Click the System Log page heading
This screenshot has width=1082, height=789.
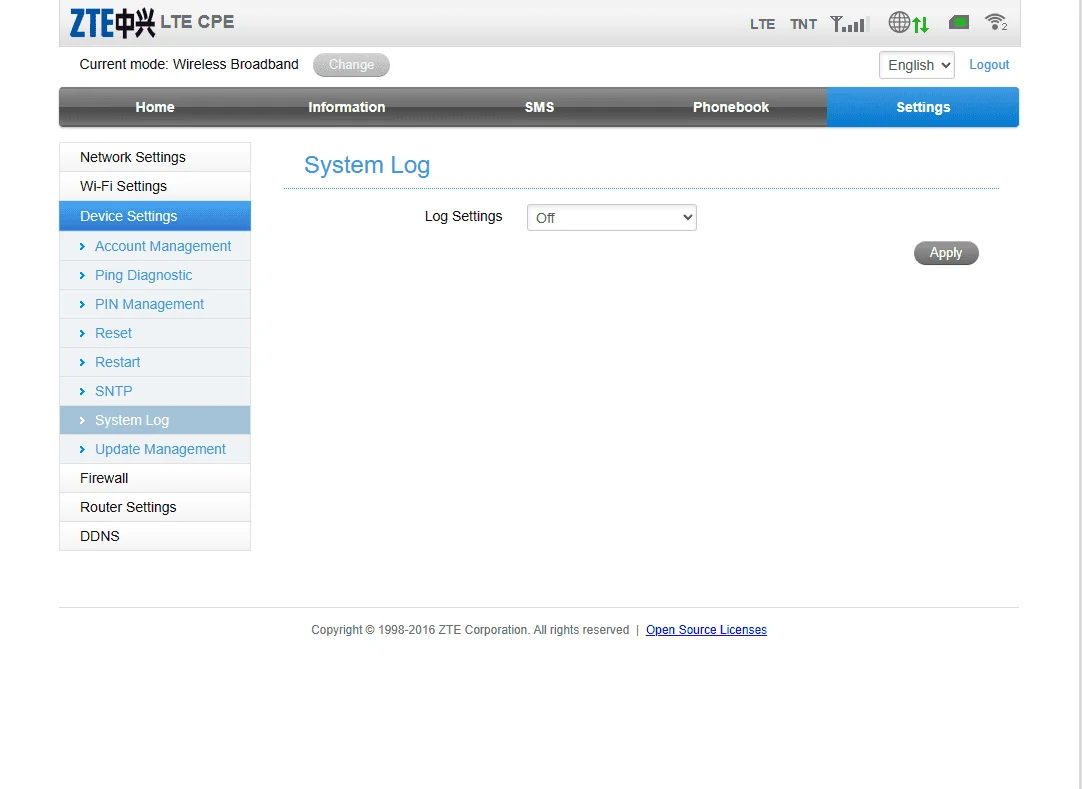coord(367,165)
